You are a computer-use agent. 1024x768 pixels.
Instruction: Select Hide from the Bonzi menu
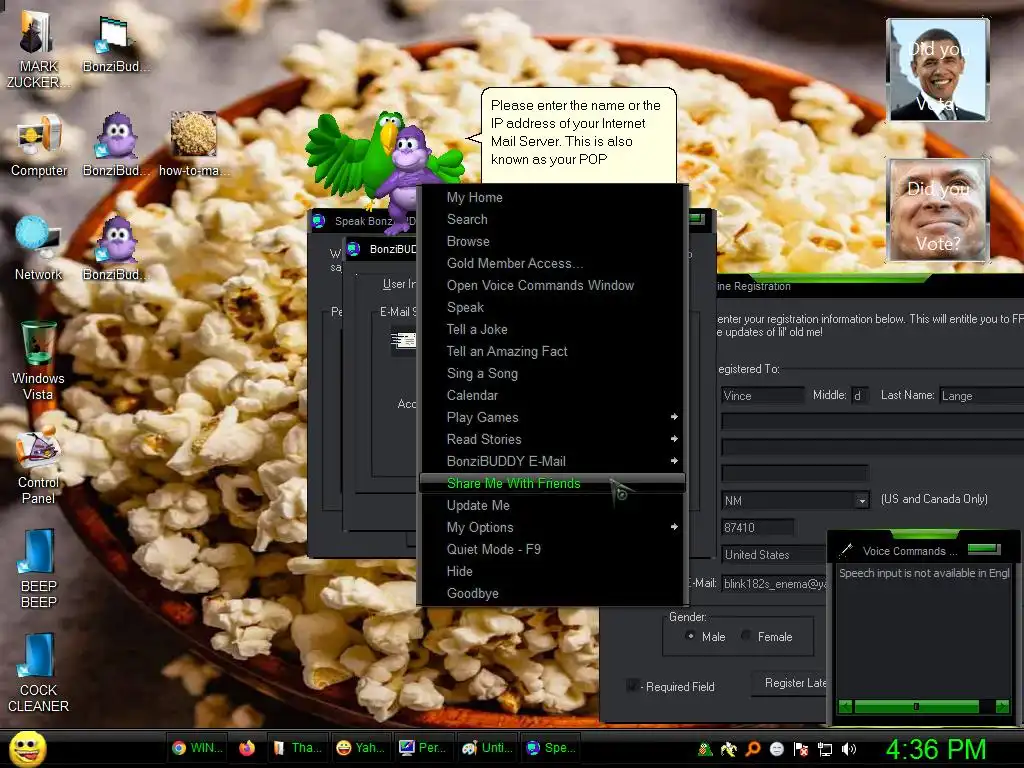tap(552, 571)
